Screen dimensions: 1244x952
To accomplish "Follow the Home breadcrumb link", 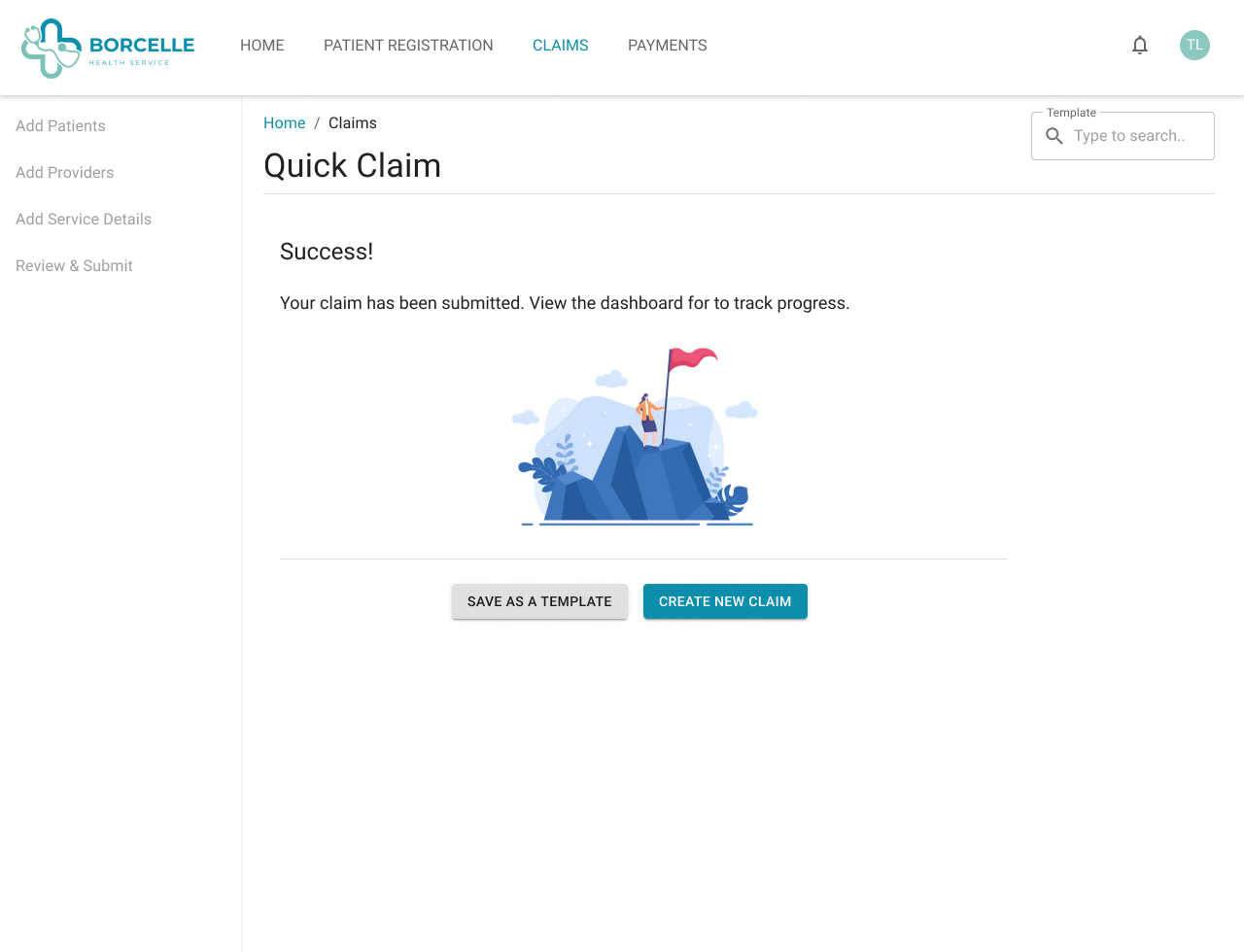I will (284, 123).
